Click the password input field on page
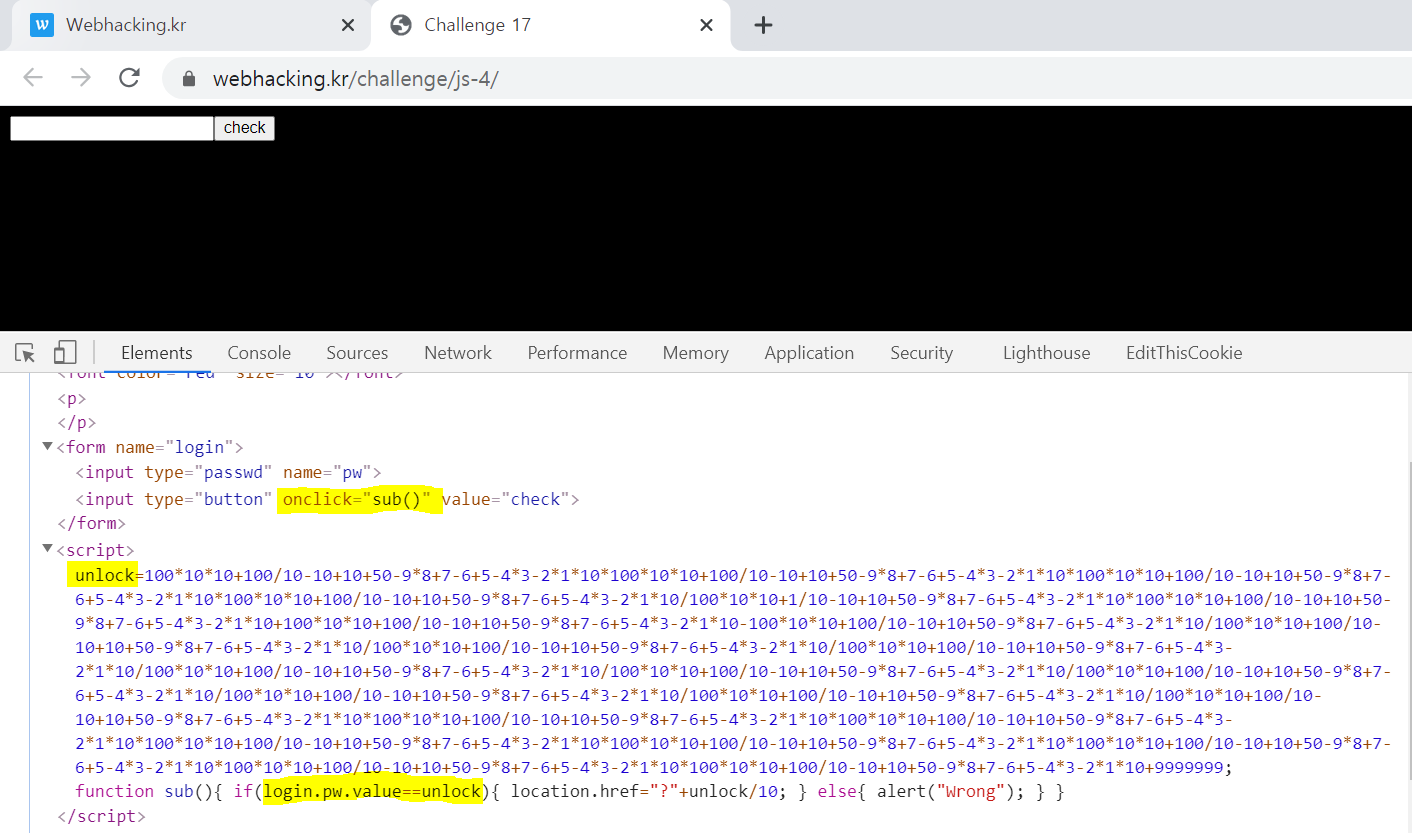This screenshot has height=833, width=1412. coord(112,128)
